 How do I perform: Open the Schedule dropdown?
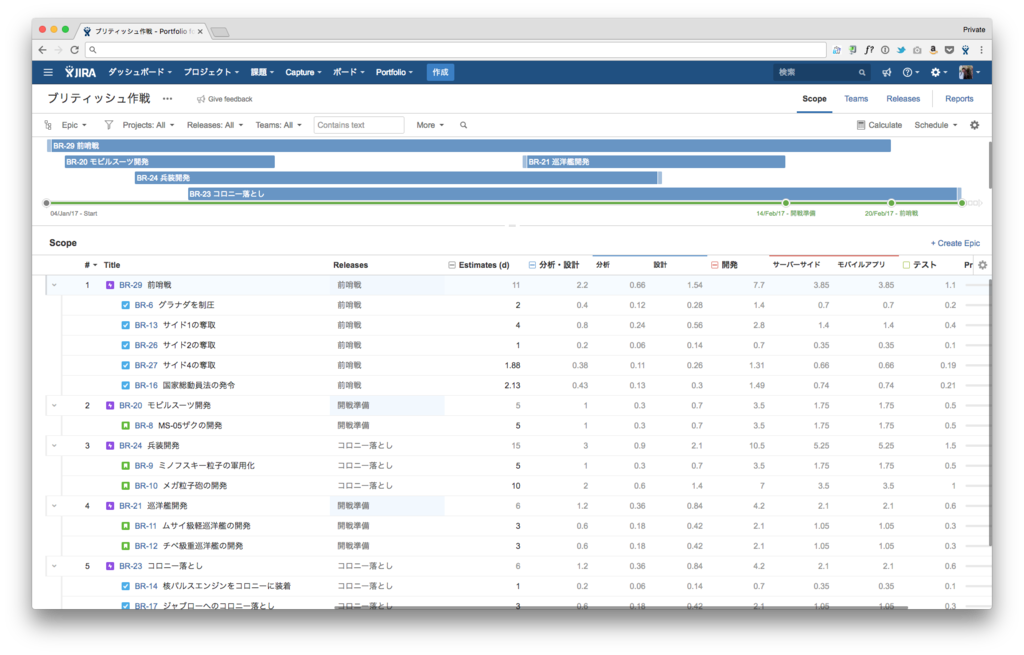[x=935, y=125]
